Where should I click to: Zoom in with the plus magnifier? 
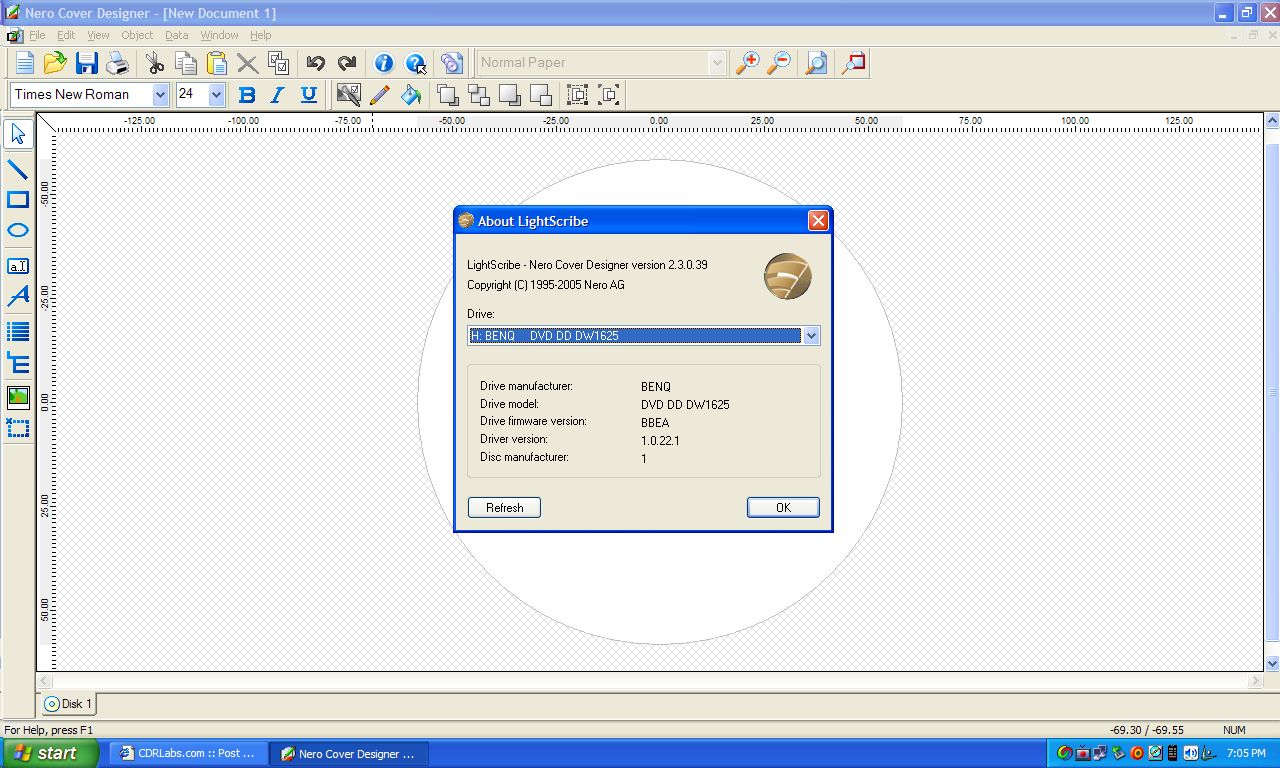747,63
